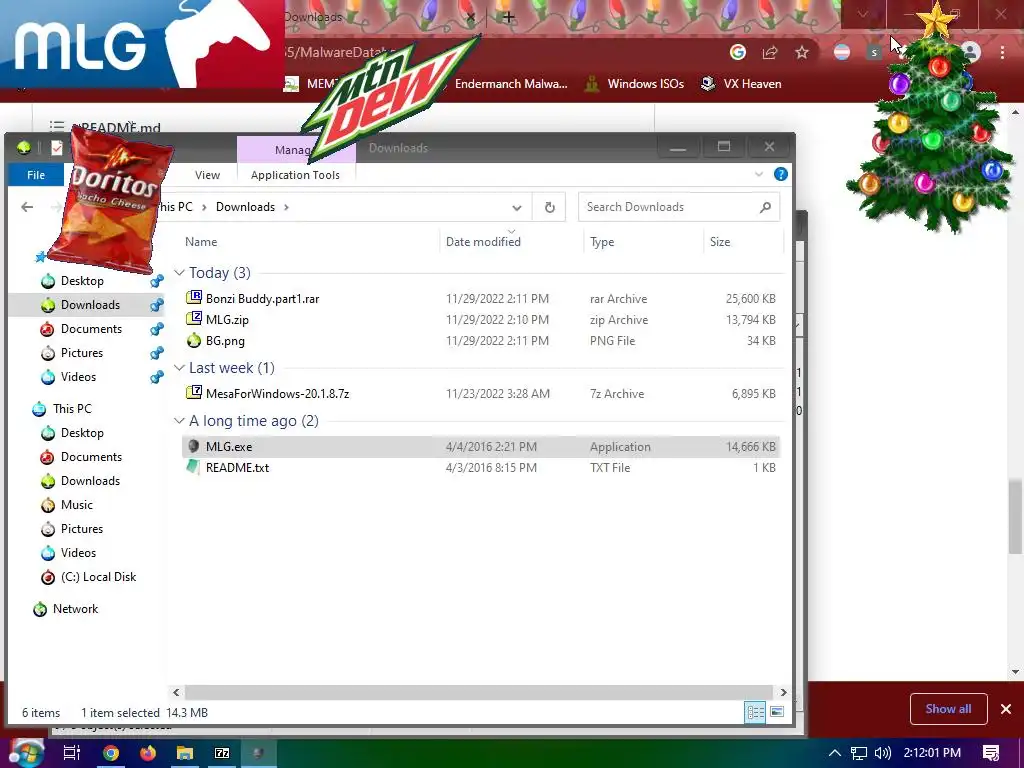
Task: Open Pictures in Quick access sidebar
Action: pyautogui.click(x=82, y=353)
